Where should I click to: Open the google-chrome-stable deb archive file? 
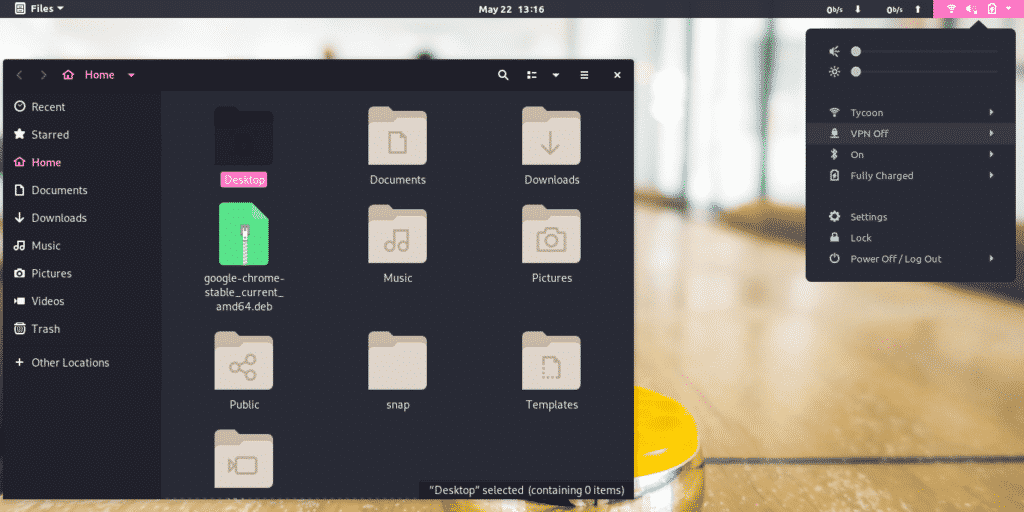coord(244,234)
